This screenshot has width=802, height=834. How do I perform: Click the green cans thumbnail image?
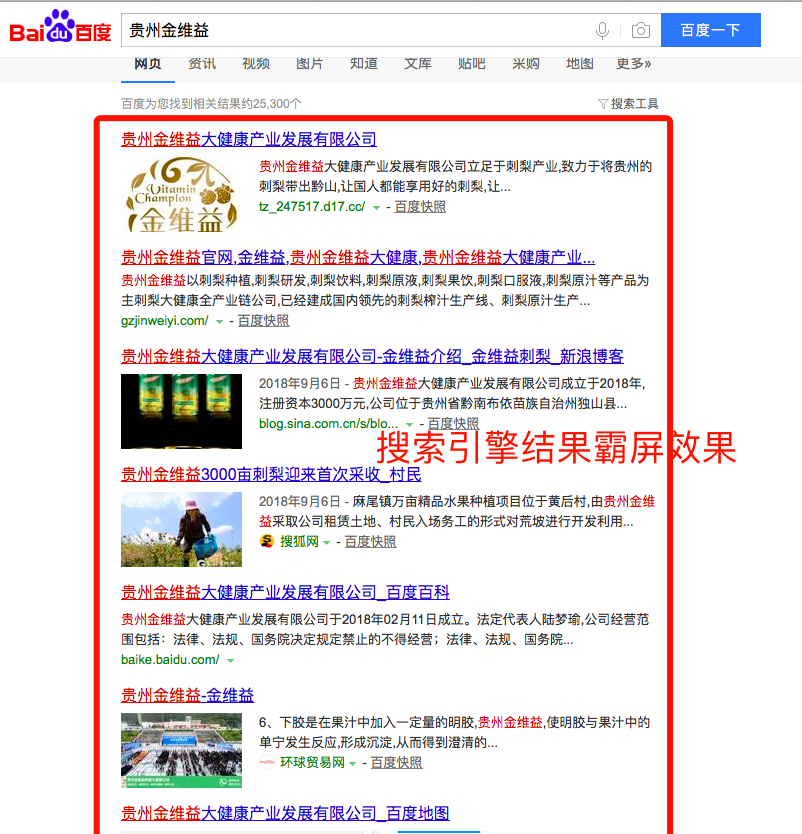[181, 411]
